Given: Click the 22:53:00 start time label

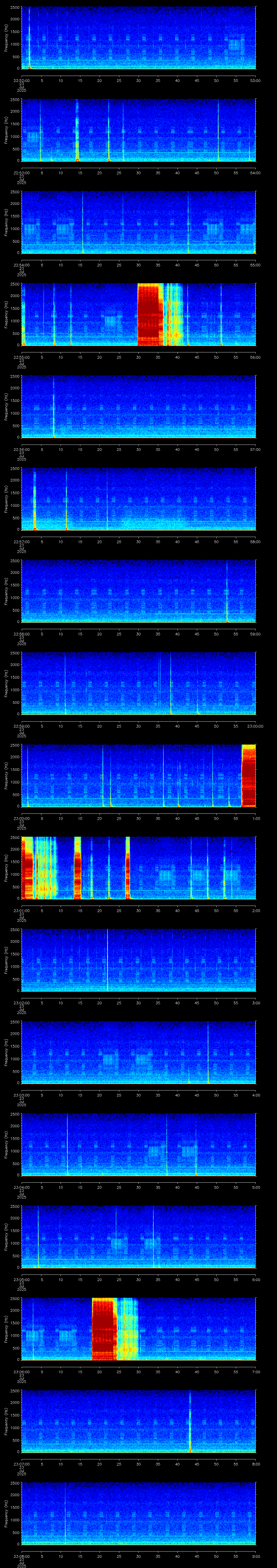Looking at the screenshot, I should pyautogui.click(x=21, y=173).
